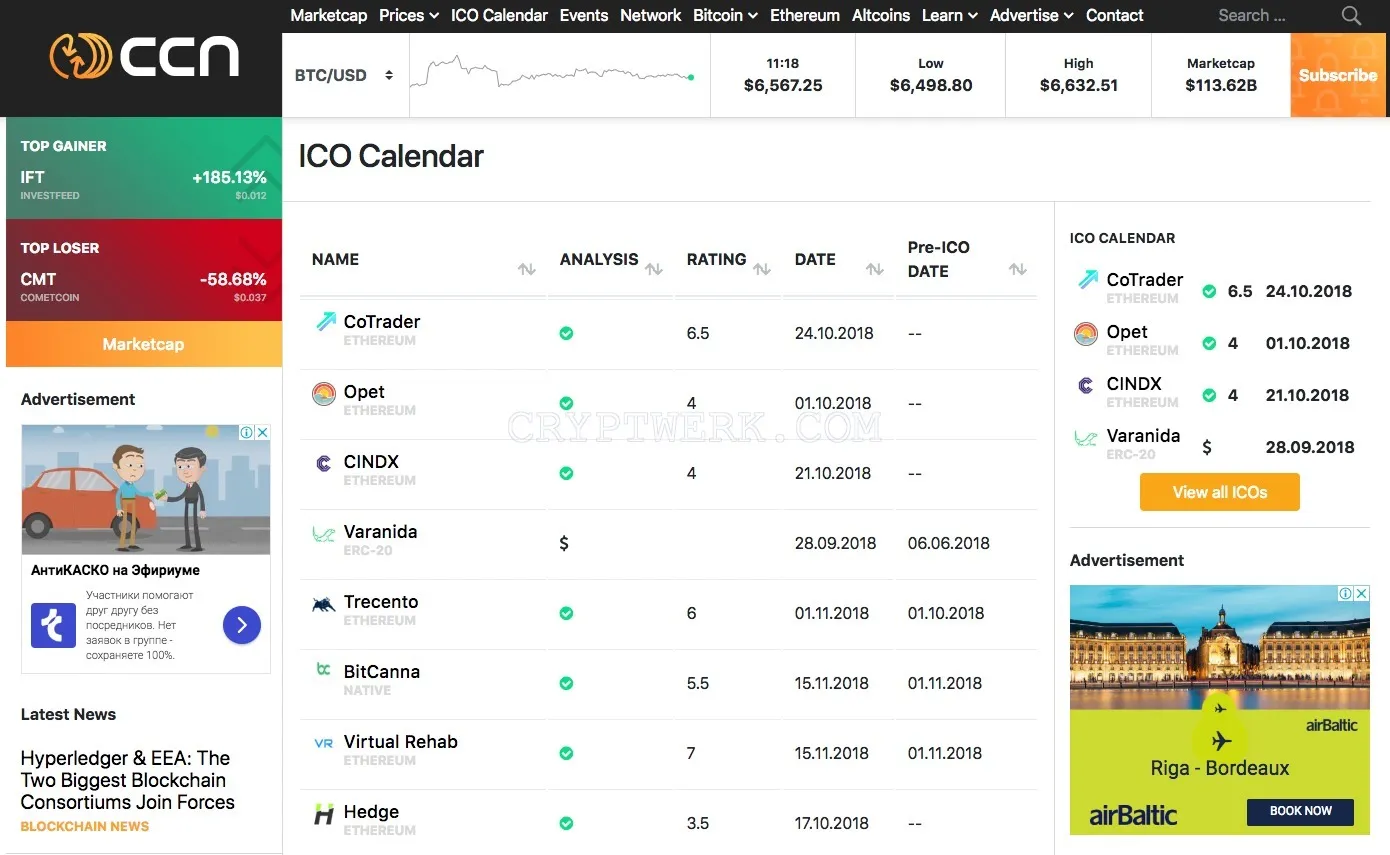Click the Opet logo in the main table
The height and width of the screenshot is (855, 1390).
(x=324, y=393)
